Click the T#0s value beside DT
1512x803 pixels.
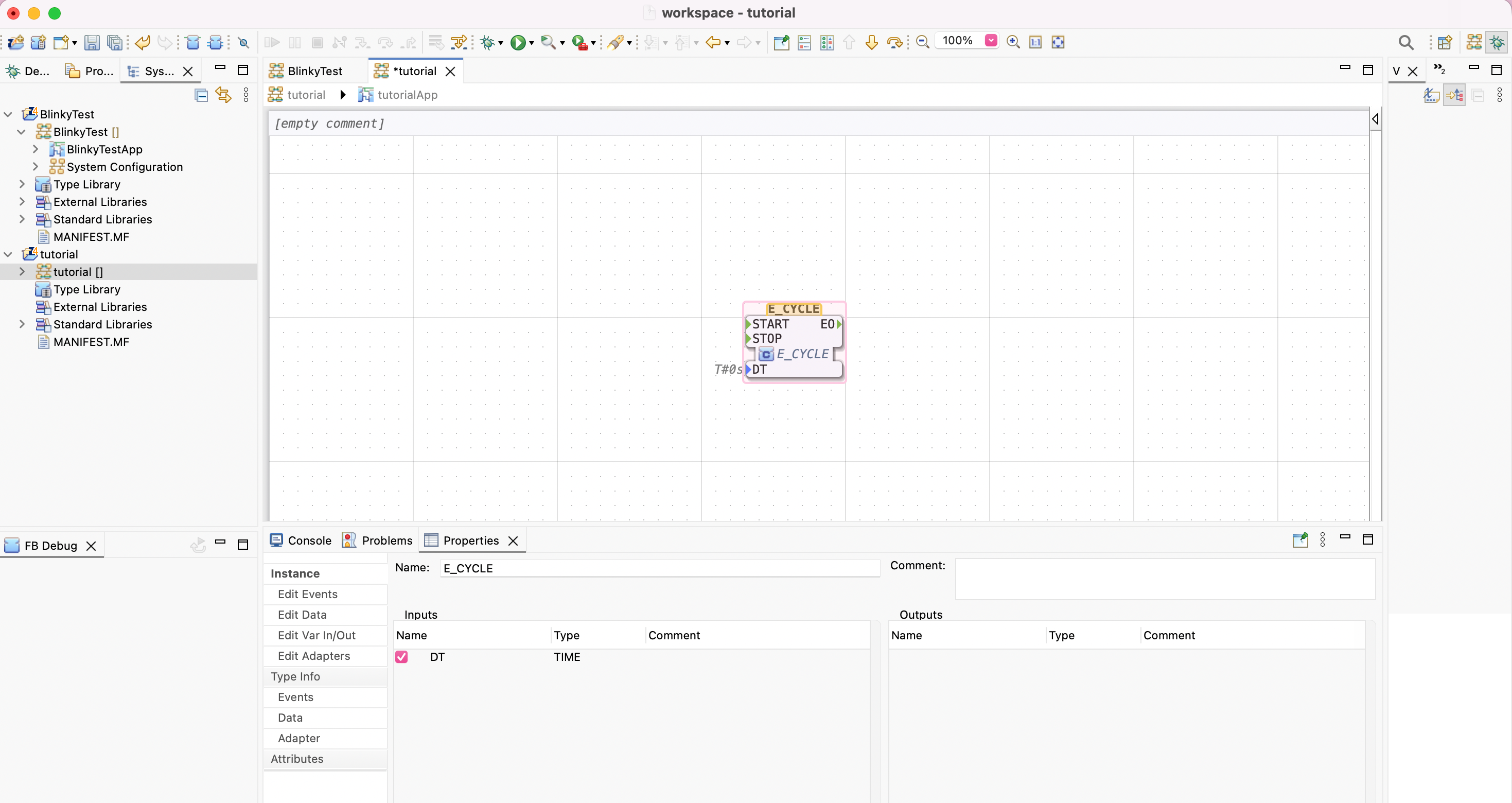click(728, 369)
